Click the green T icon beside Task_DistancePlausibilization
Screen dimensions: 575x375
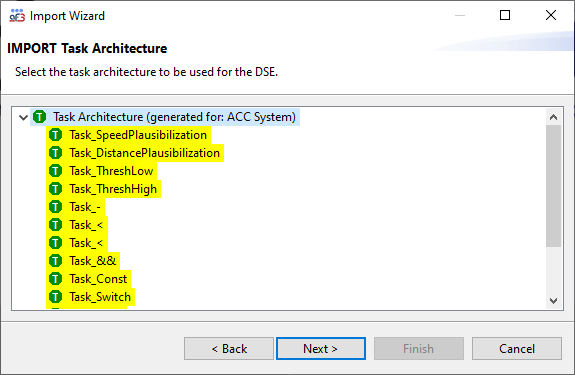tap(56, 153)
